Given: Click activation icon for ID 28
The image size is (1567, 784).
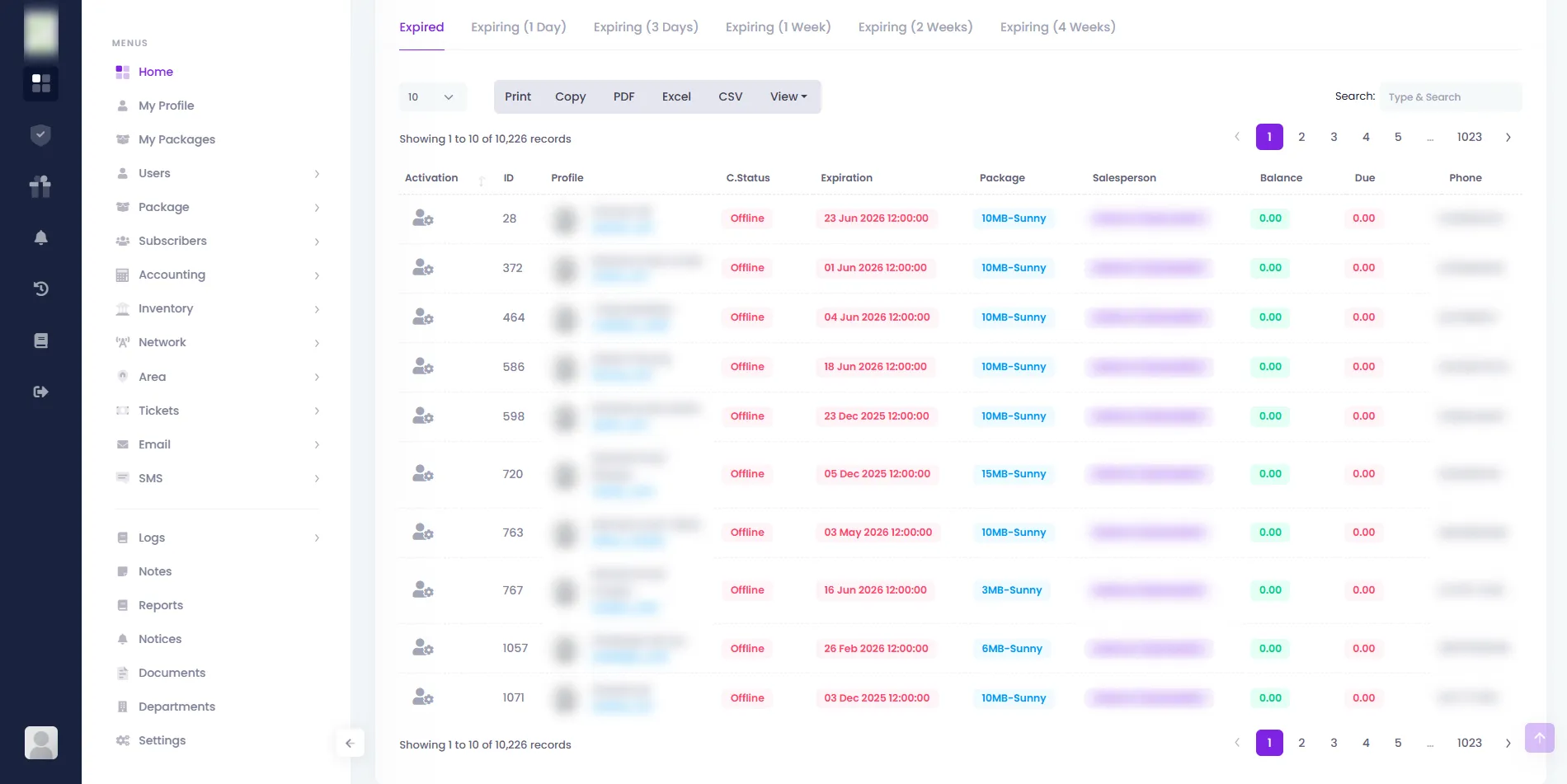Looking at the screenshot, I should point(423,218).
